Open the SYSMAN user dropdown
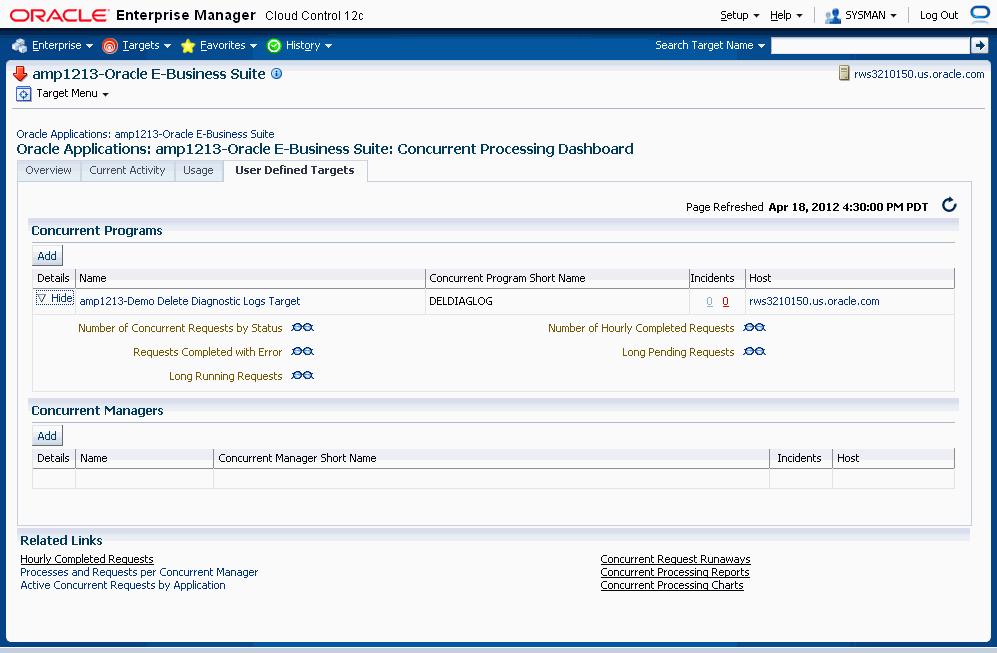This screenshot has height=653, width=997. (x=870, y=15)
